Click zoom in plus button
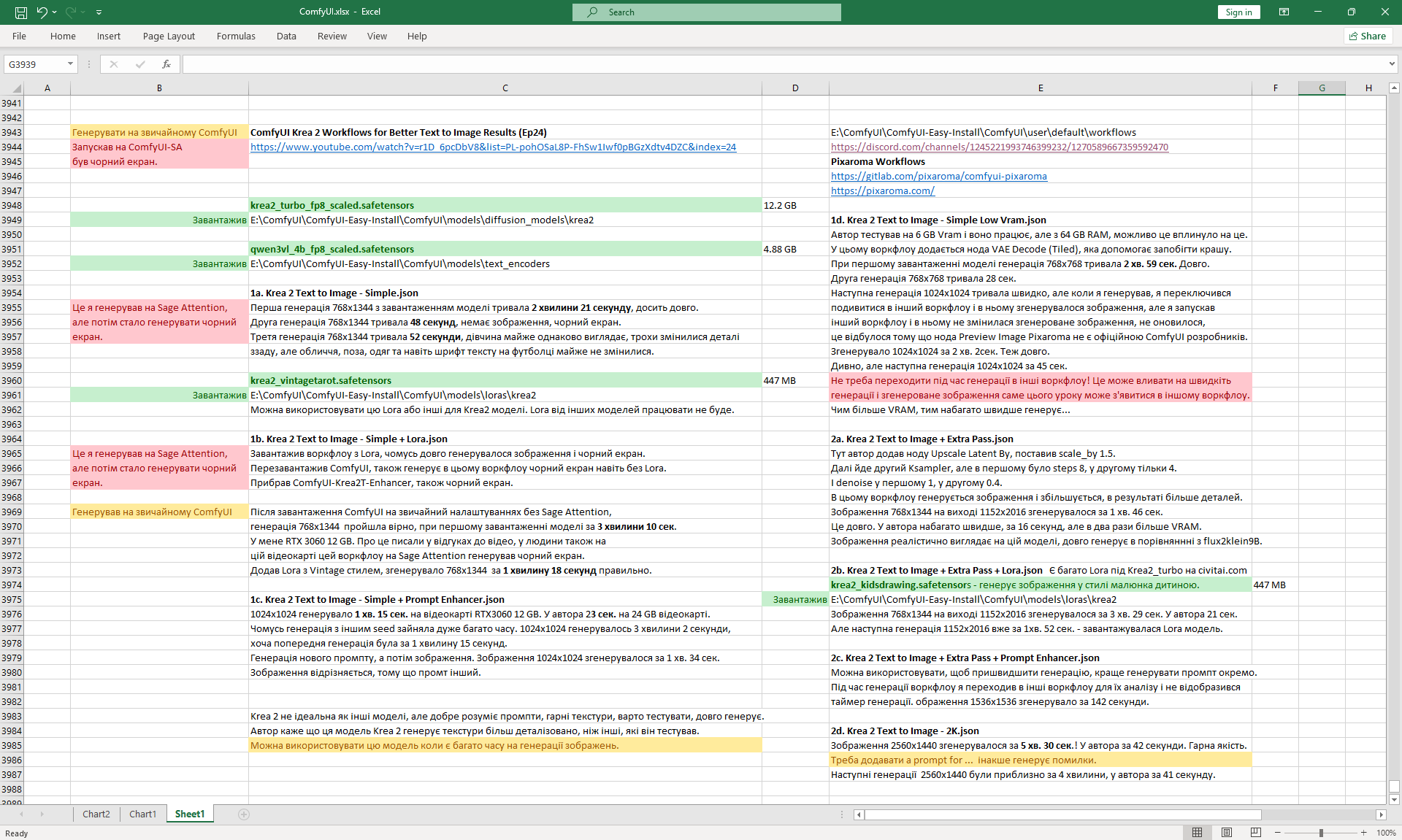1402x840 pixels. tap(1363, 833)
